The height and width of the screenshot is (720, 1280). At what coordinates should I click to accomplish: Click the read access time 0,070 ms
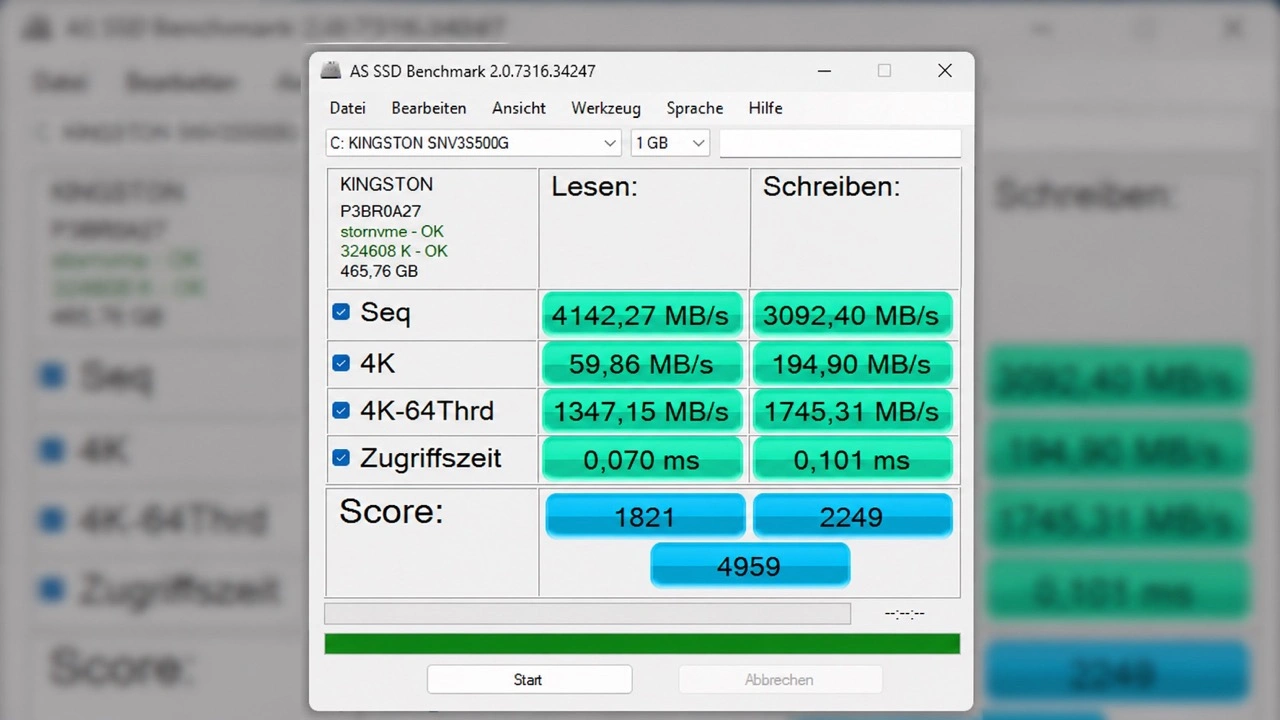point(641,459)
